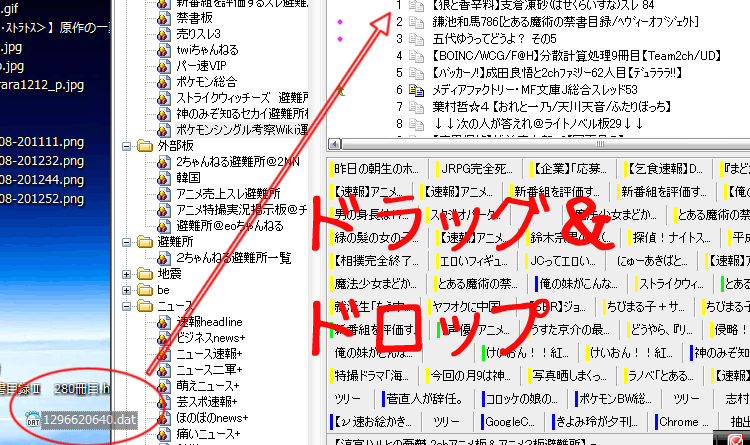
Task: Select the ニュース速報+ board
Action: point(209,354)
